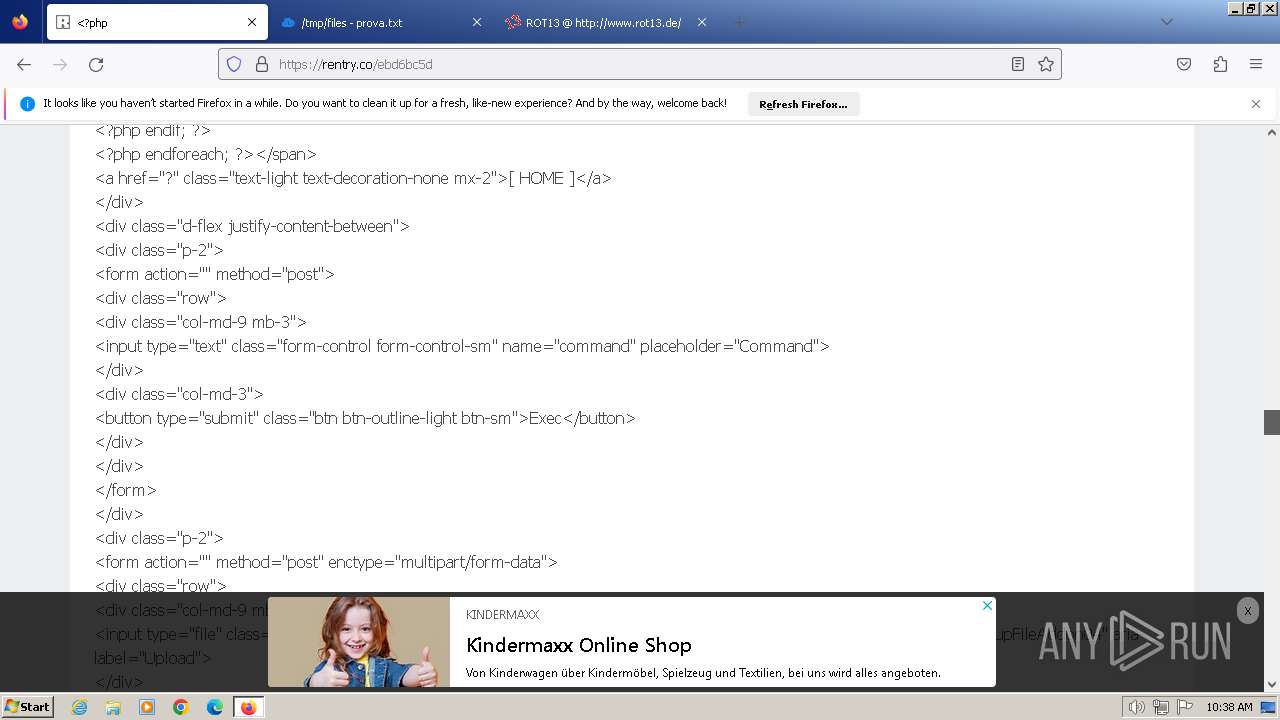Click the Kindermaxx ad child image

359,642
